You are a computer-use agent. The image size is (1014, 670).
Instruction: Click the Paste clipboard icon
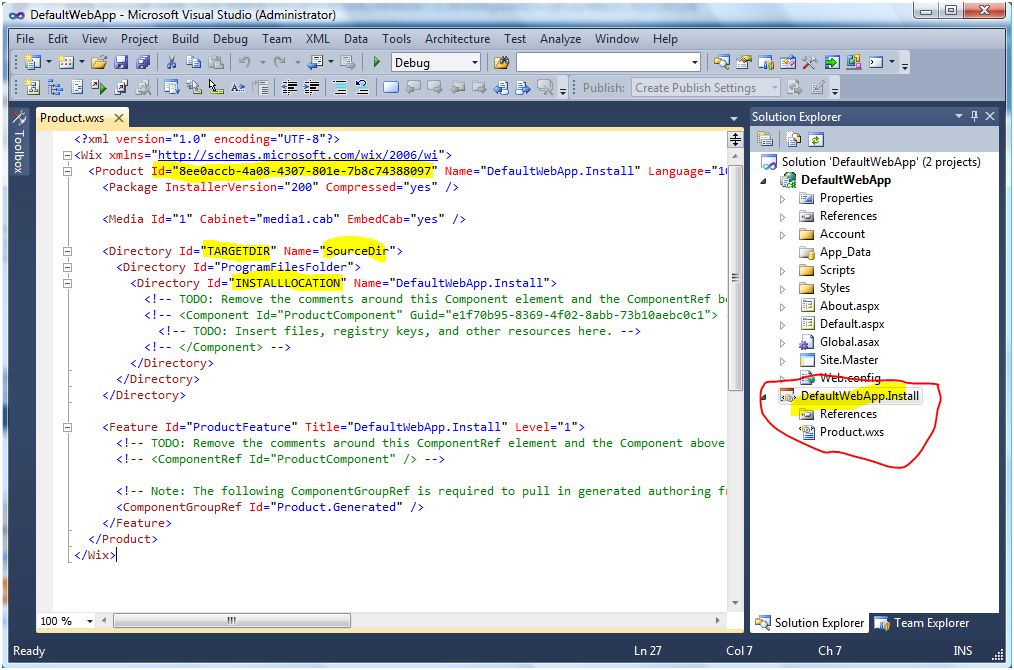click(x=216, y=62)
